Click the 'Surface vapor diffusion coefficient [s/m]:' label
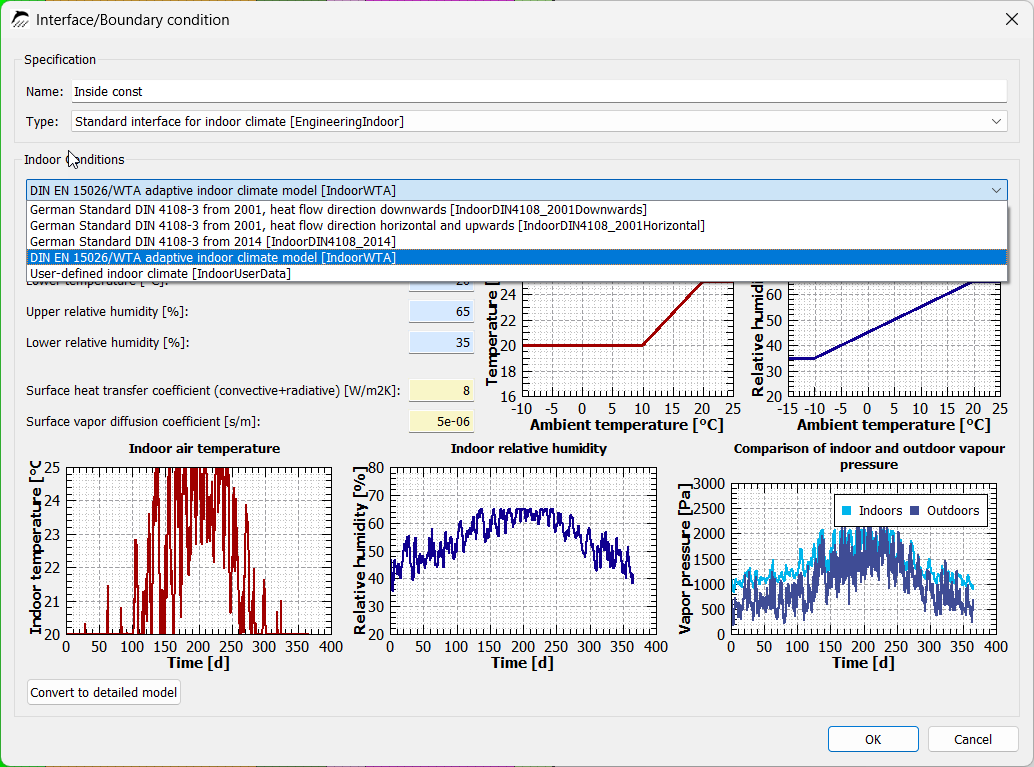Viewport: 1034px width, 767px height. pyautogui.click(x=143, y=421)
